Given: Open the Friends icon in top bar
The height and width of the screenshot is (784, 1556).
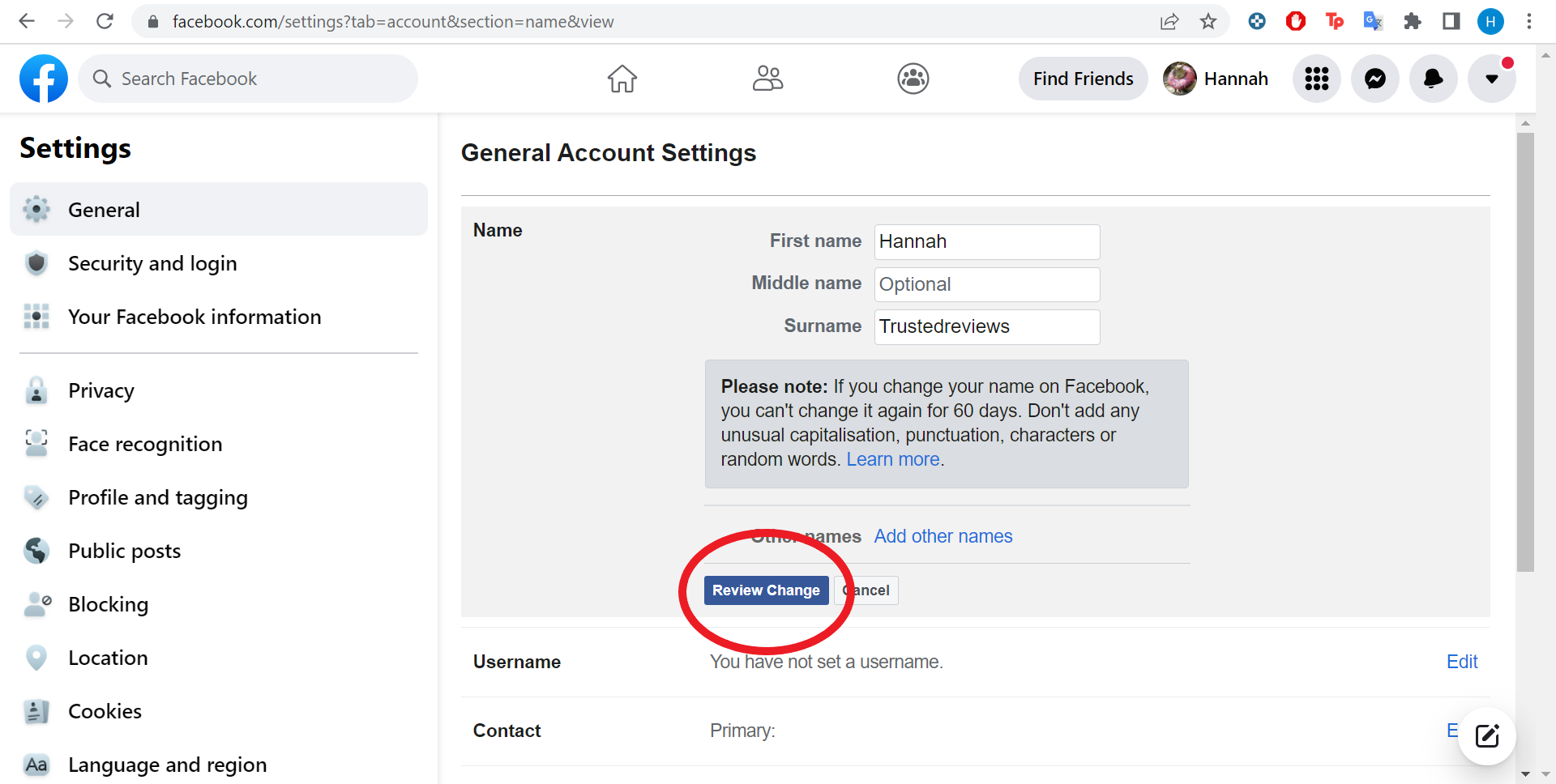Looking at the screenshot, I should coord(767,79).
